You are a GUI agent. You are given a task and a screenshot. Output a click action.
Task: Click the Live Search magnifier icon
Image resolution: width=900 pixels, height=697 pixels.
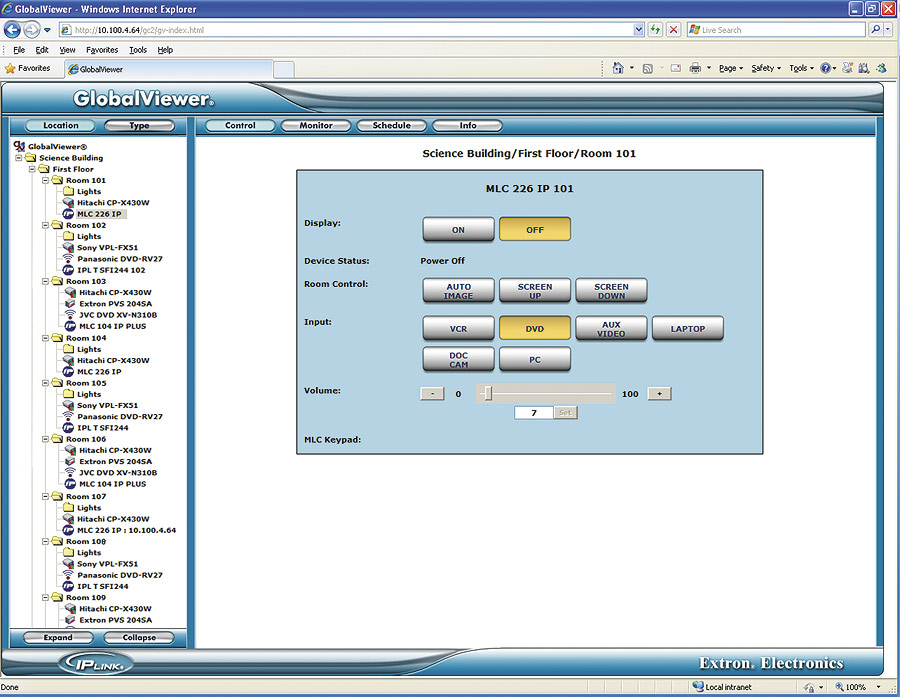click(x=875, y=29)
